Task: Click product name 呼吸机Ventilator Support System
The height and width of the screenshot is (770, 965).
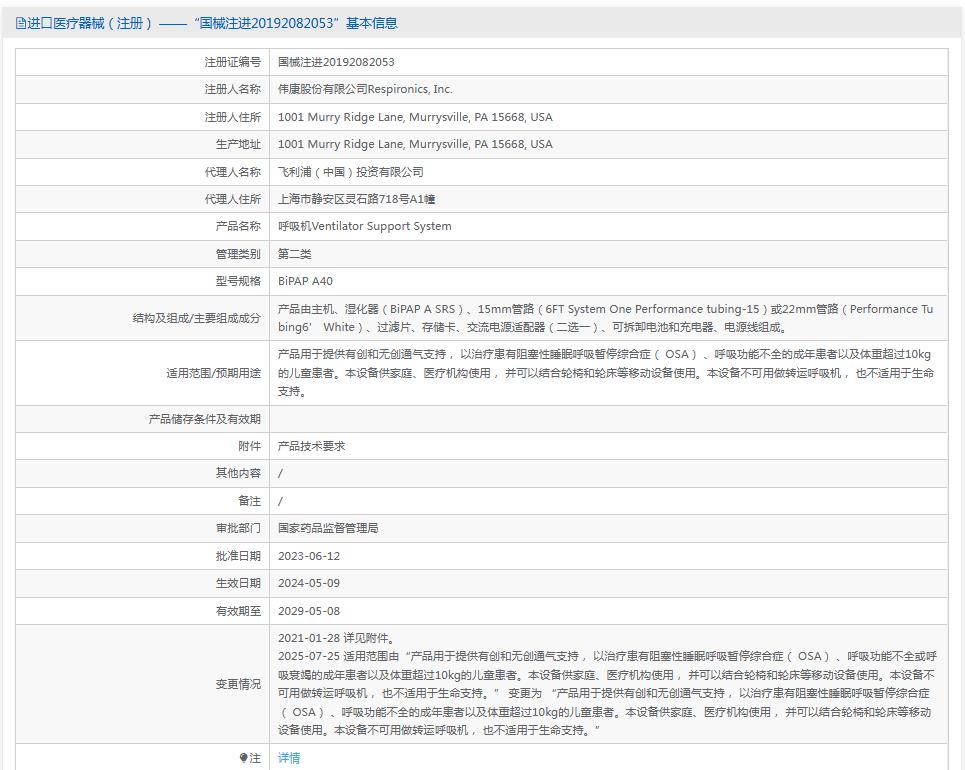Action: click(364, 226)
